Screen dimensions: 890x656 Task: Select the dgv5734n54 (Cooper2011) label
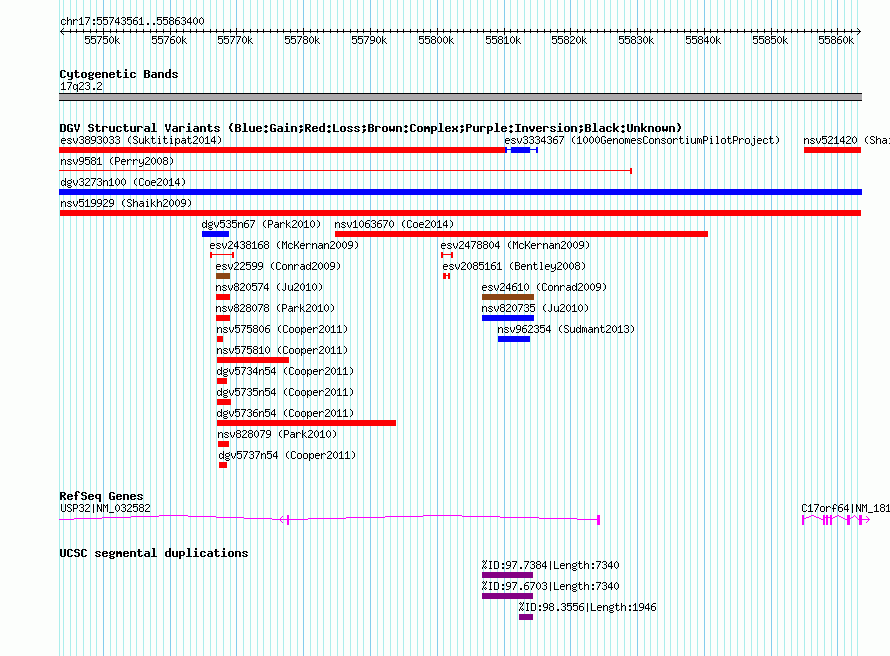click(x=285, y=371)
